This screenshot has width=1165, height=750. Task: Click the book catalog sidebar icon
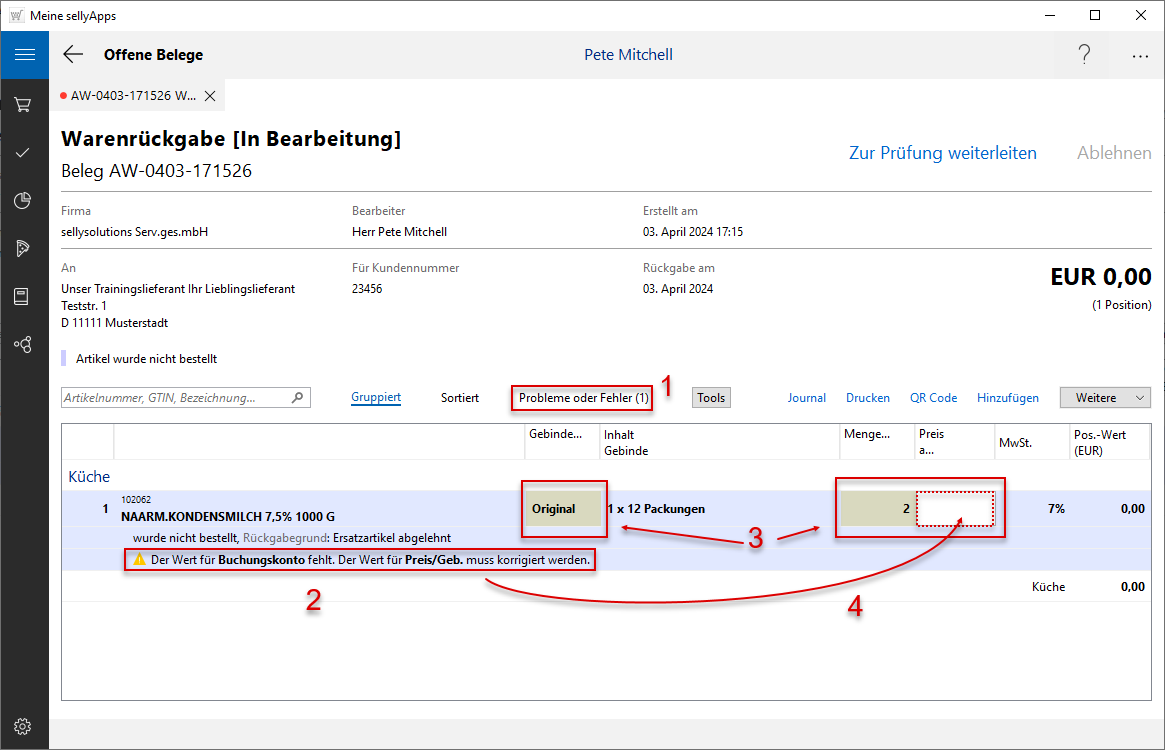click(24, 296)
